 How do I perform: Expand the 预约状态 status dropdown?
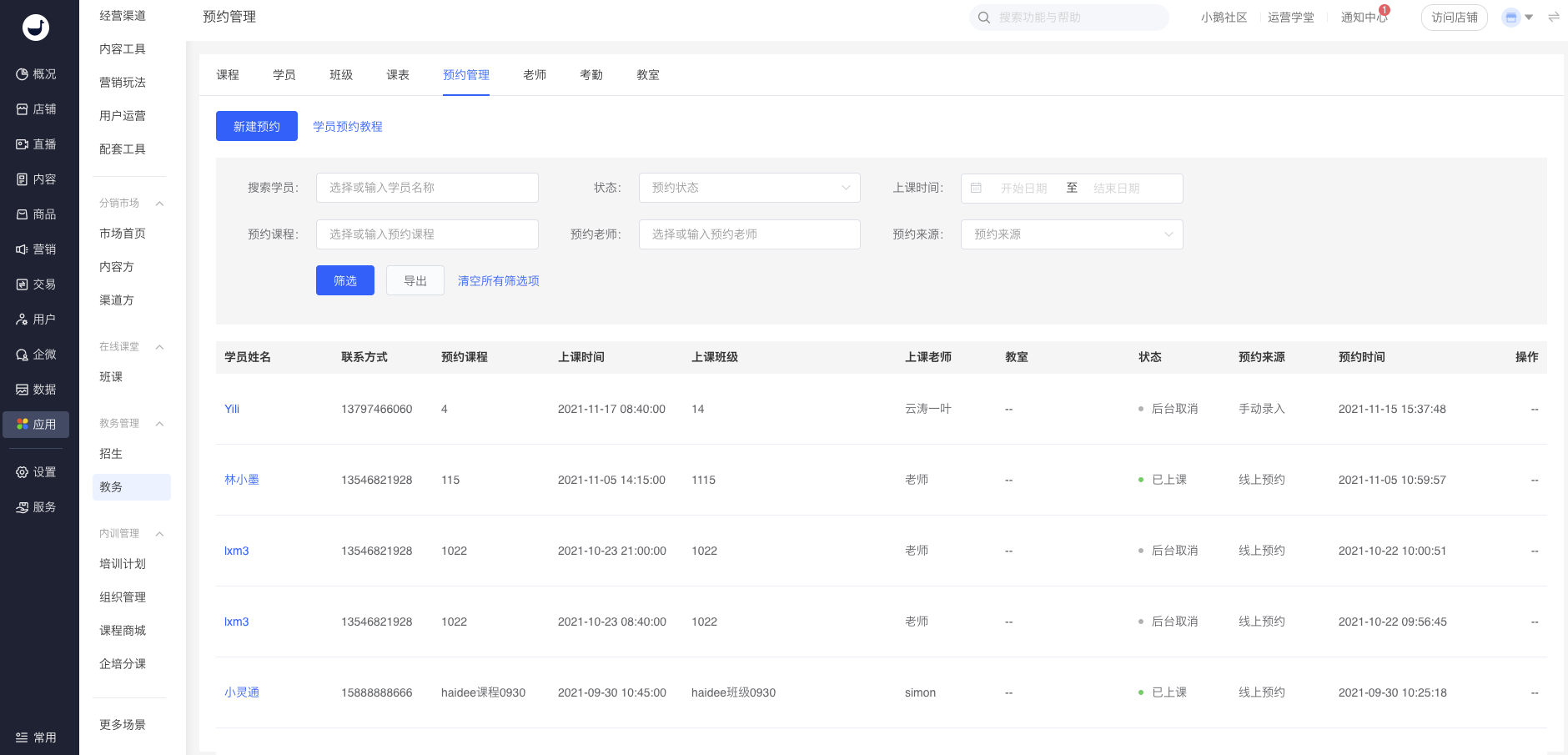749,188
